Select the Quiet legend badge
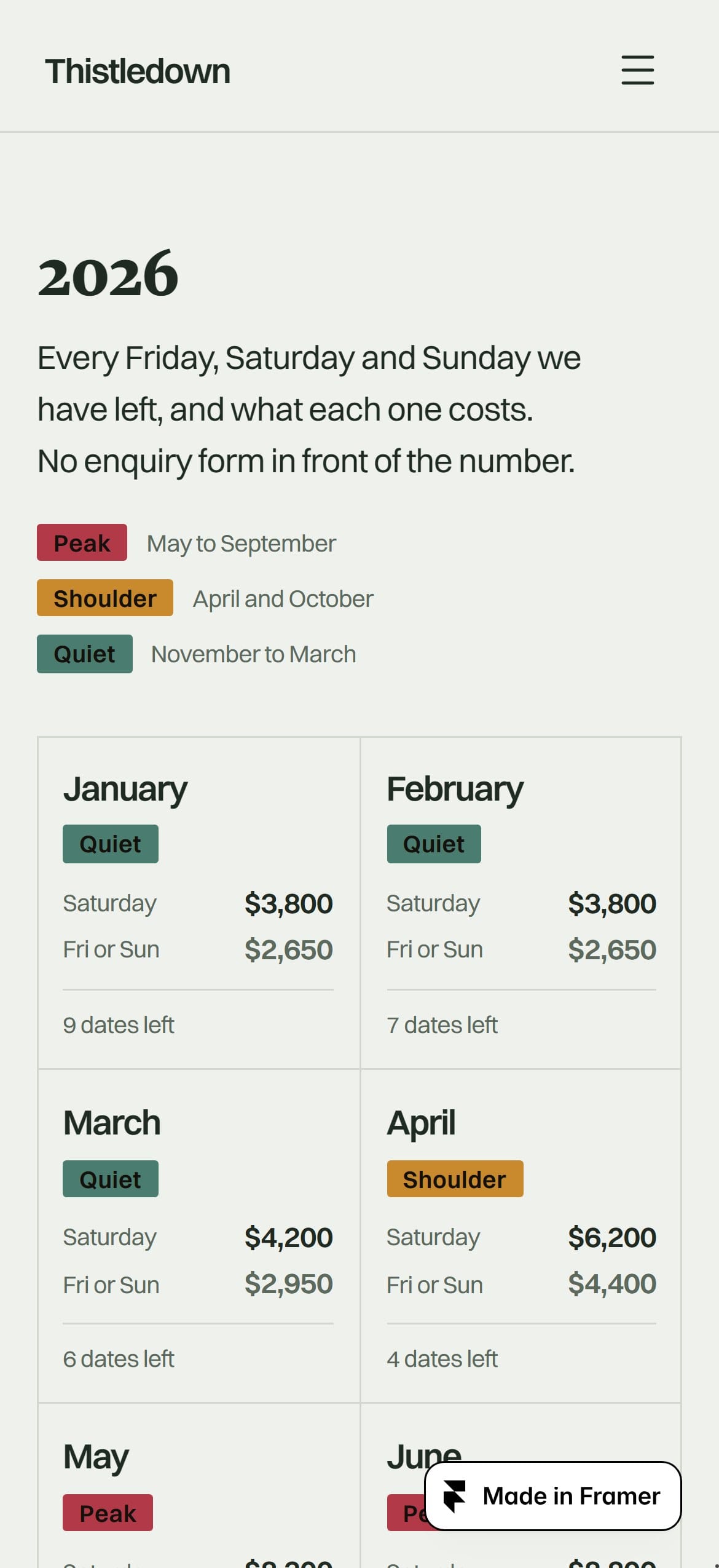Screen dimensions: 719x1568 click(x=85, y=654)
